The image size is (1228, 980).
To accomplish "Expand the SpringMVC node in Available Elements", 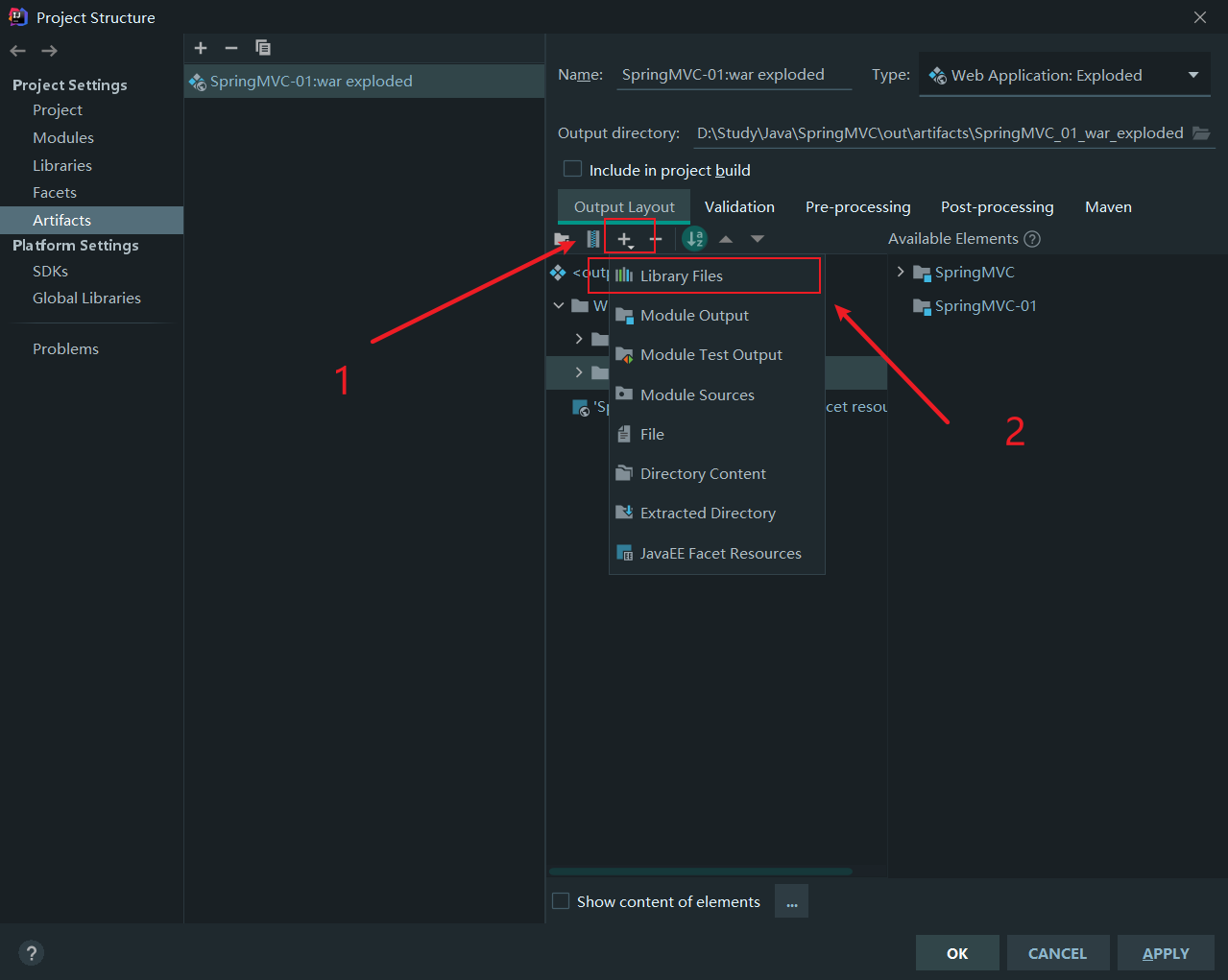I will tap(901, 273).
